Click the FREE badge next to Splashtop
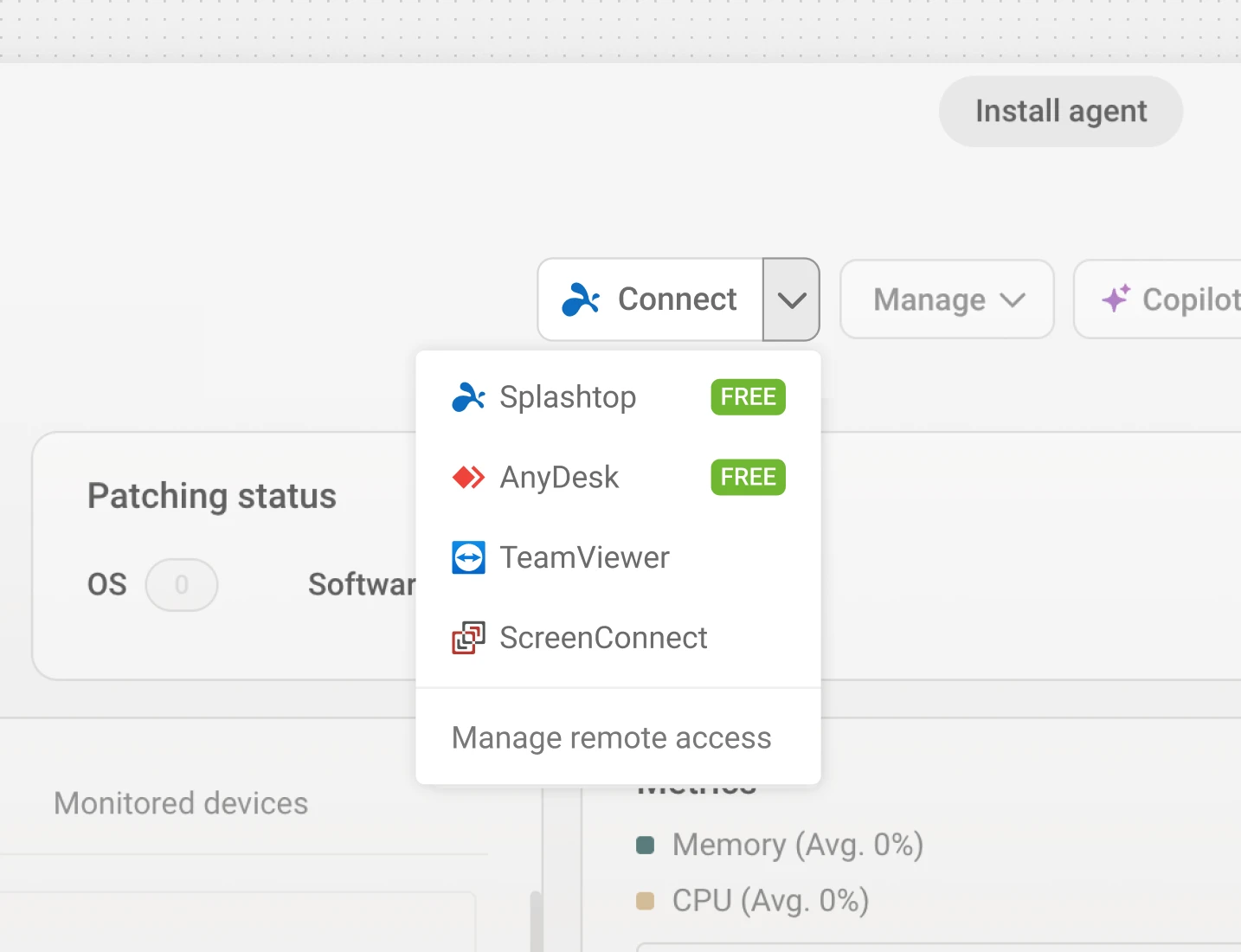The width and height of the screenshot is (1241, 952). pos(748,397)
